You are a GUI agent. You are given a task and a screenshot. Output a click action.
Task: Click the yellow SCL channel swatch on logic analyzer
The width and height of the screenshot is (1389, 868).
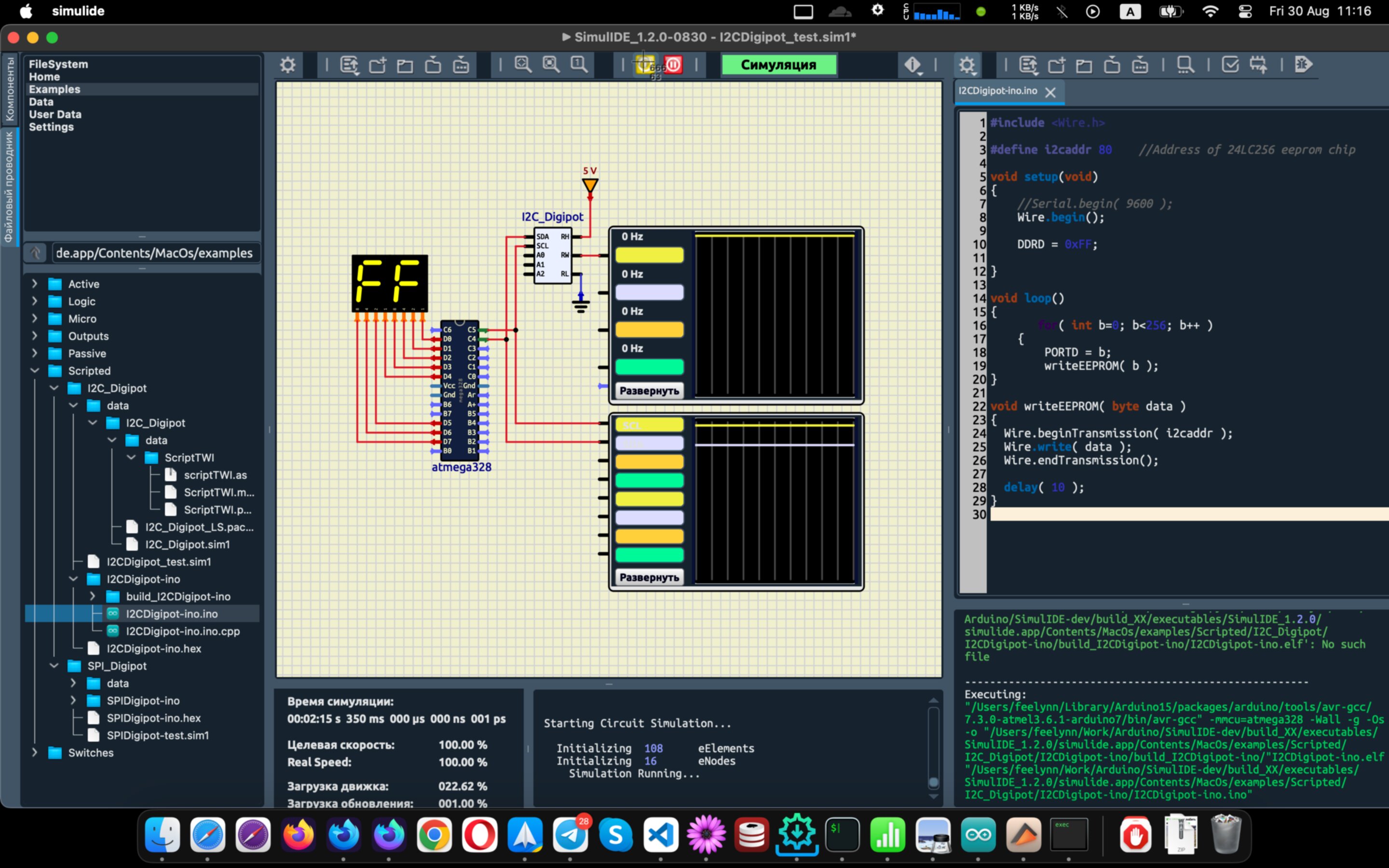[x=649, y=425]
